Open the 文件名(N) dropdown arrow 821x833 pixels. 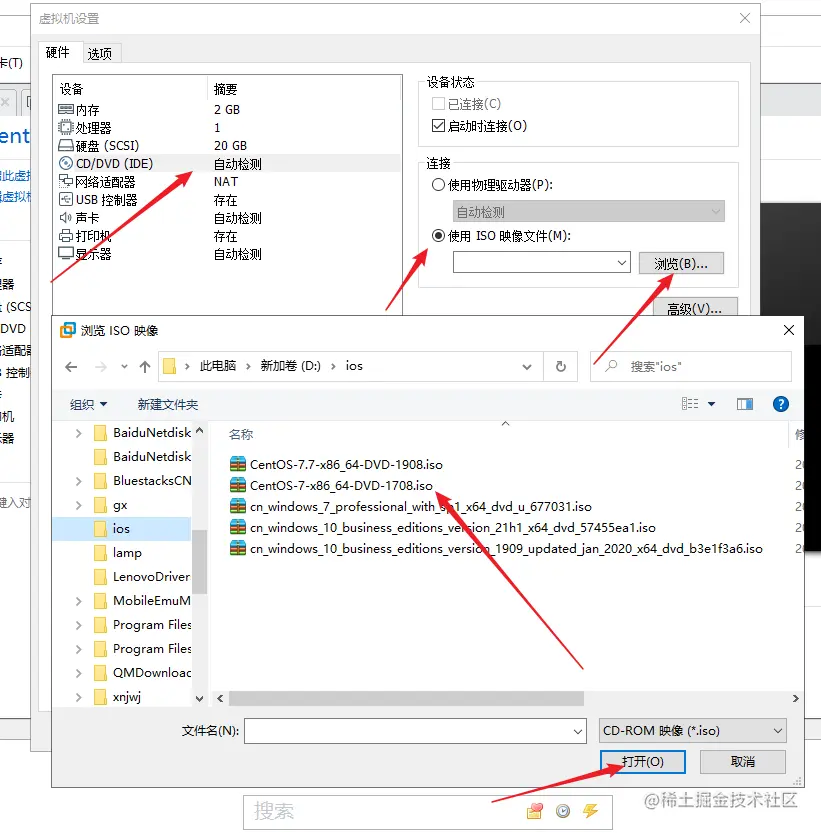coord(578,732)
